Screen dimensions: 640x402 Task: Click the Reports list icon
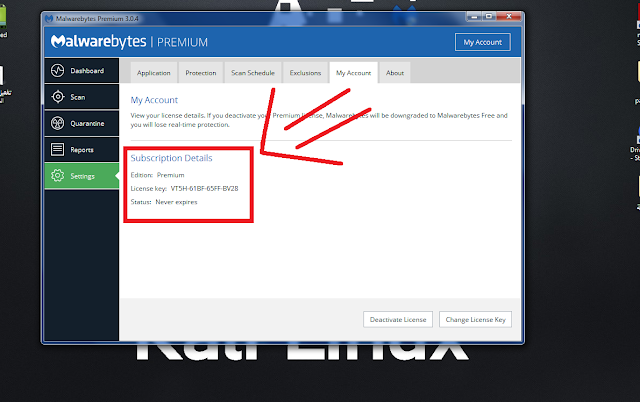coord(58,149)
